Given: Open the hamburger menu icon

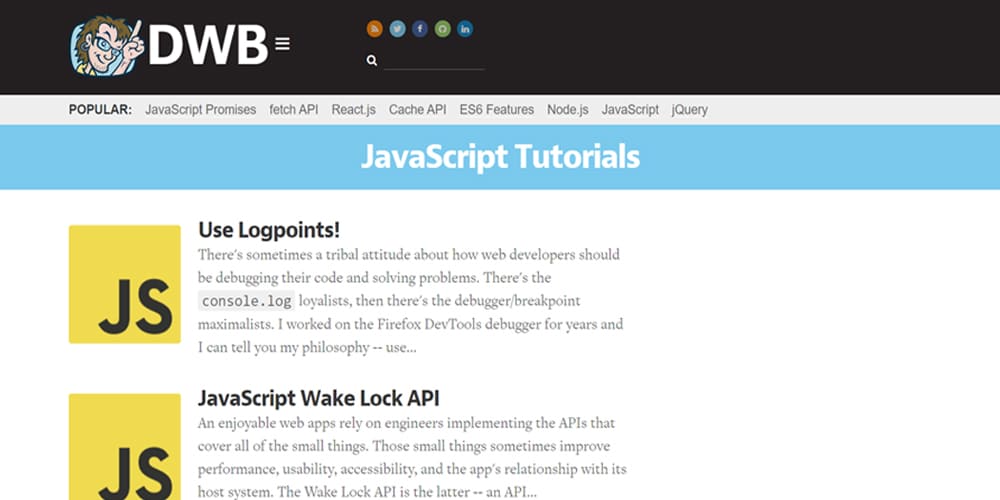Looking at the screenshot, I should [x=283, y=43].
